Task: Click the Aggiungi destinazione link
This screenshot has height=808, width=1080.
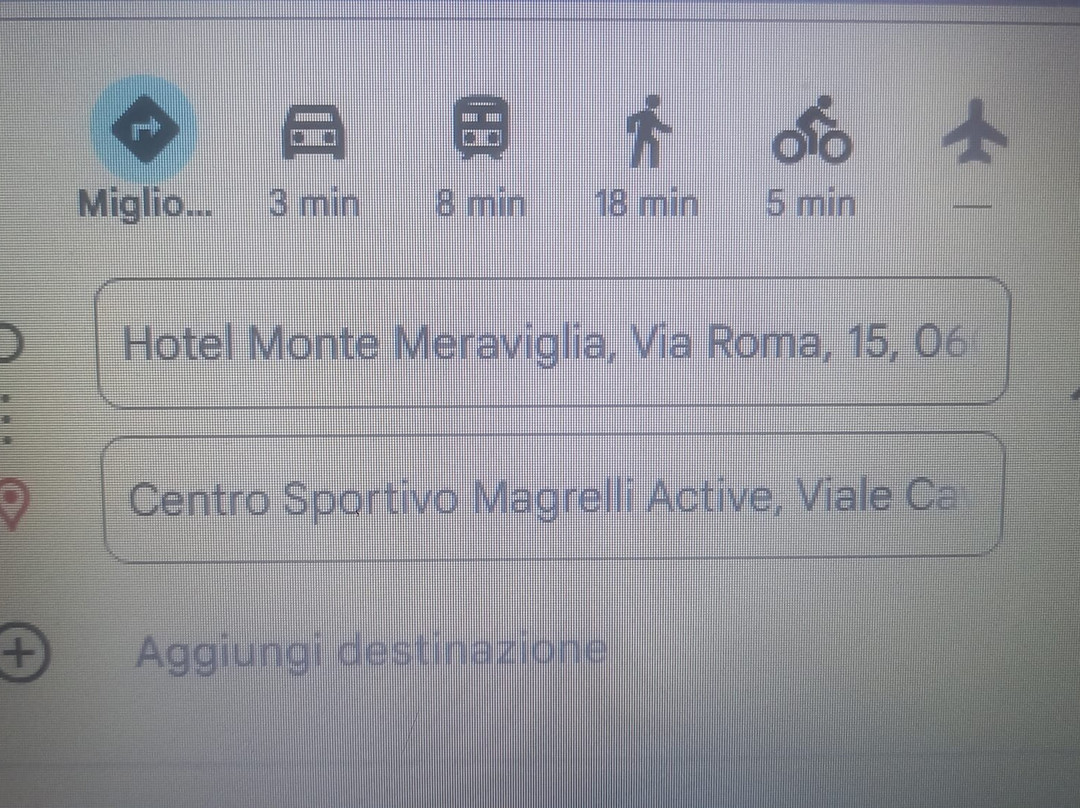Action: tap(372, 651)
